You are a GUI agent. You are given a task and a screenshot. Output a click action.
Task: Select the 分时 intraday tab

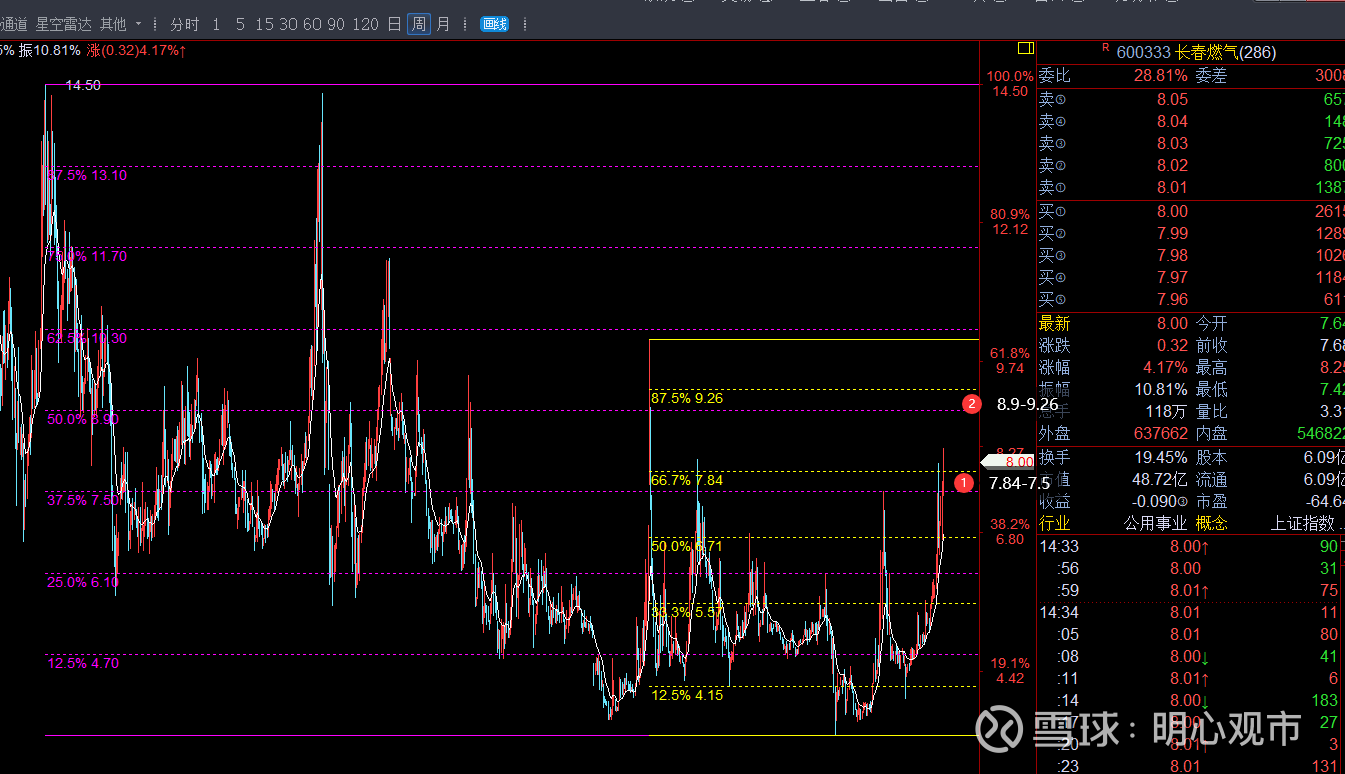pos(184,24)
